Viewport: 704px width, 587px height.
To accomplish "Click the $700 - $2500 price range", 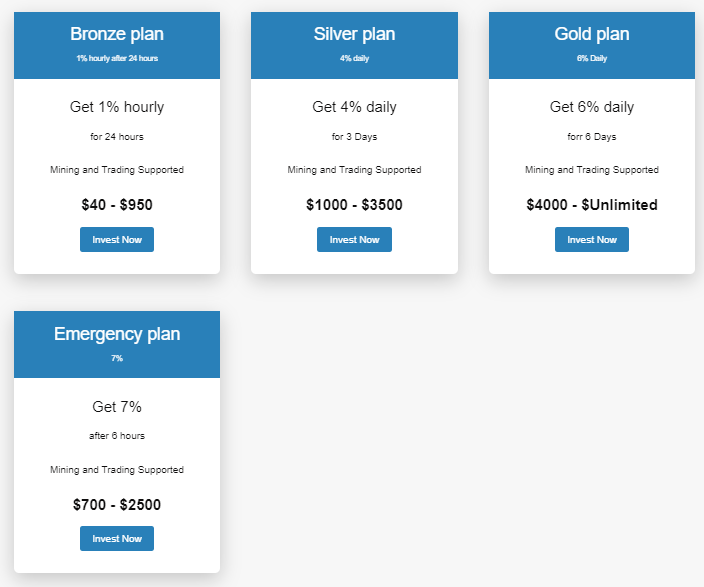I will click(x=117, y=505).
